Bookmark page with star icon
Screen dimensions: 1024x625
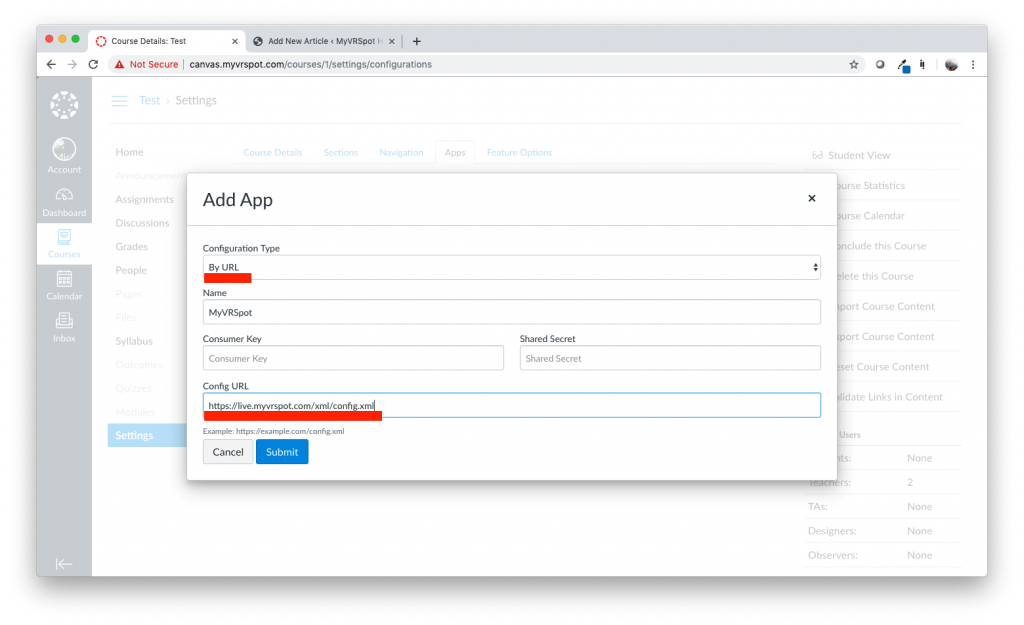(853, 64)
